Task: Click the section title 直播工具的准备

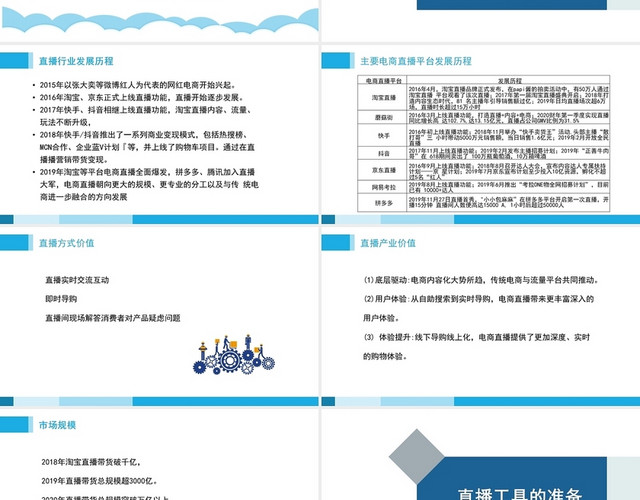Action: click(x=519, y=494)
